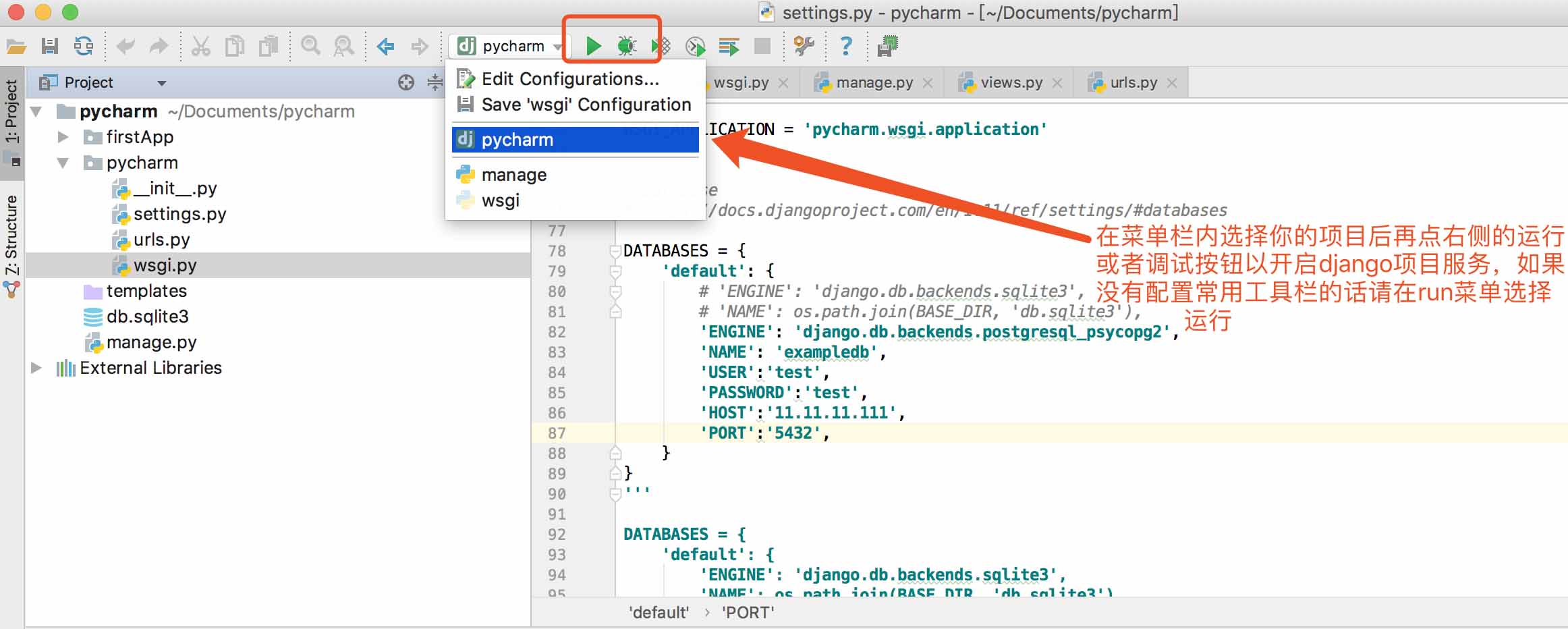
Task: Open the Project view type dropdown
Action: 162,83
